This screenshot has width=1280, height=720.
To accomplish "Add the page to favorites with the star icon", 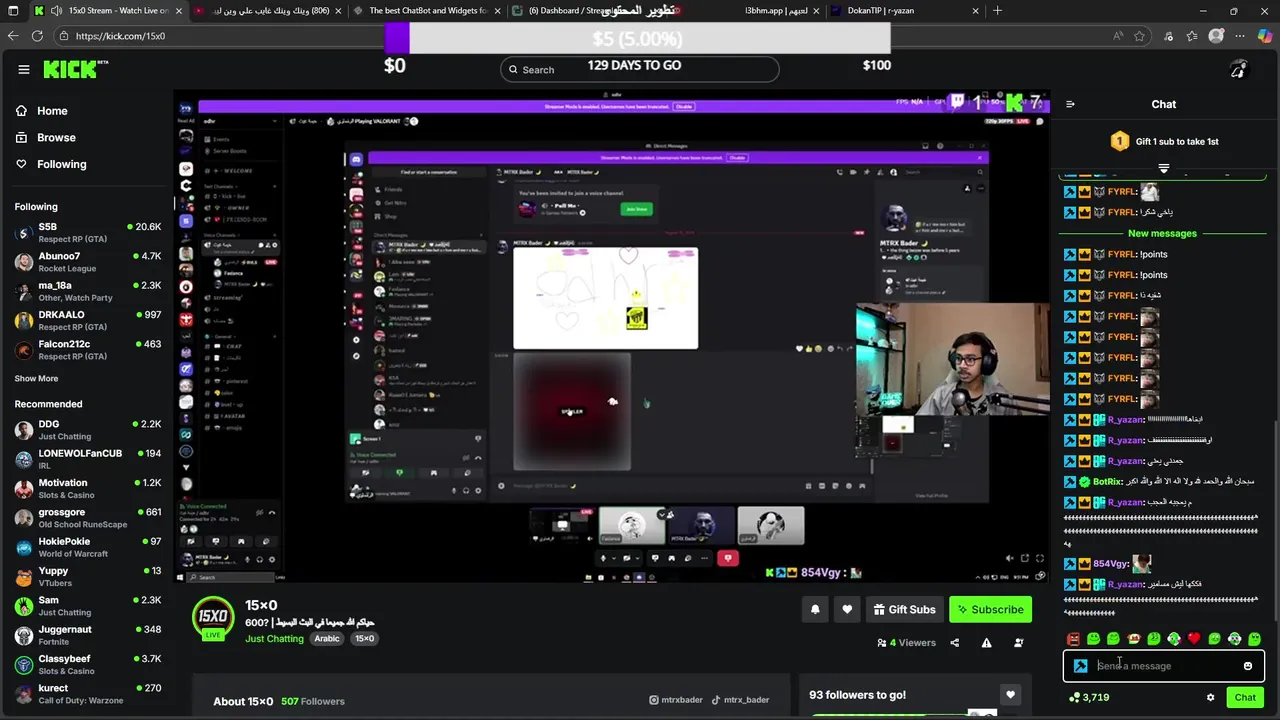I will click(x=1139, y=36).
